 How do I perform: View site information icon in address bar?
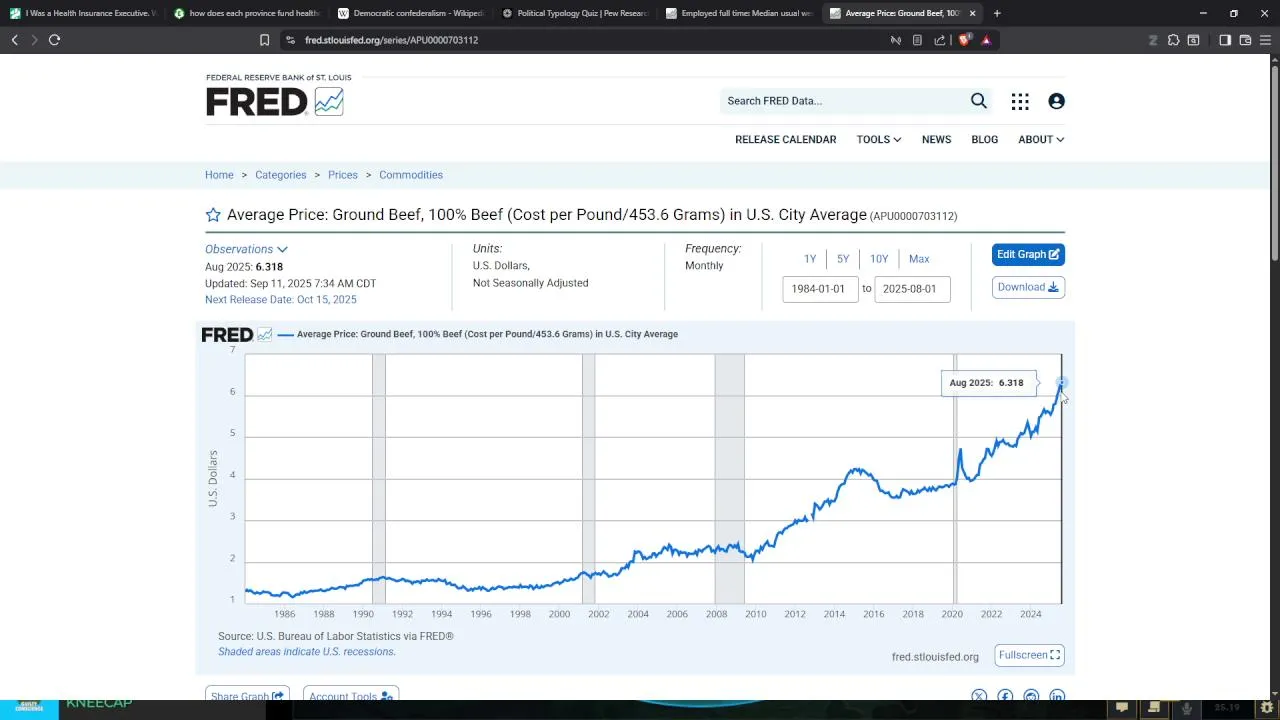pos(290,40)
